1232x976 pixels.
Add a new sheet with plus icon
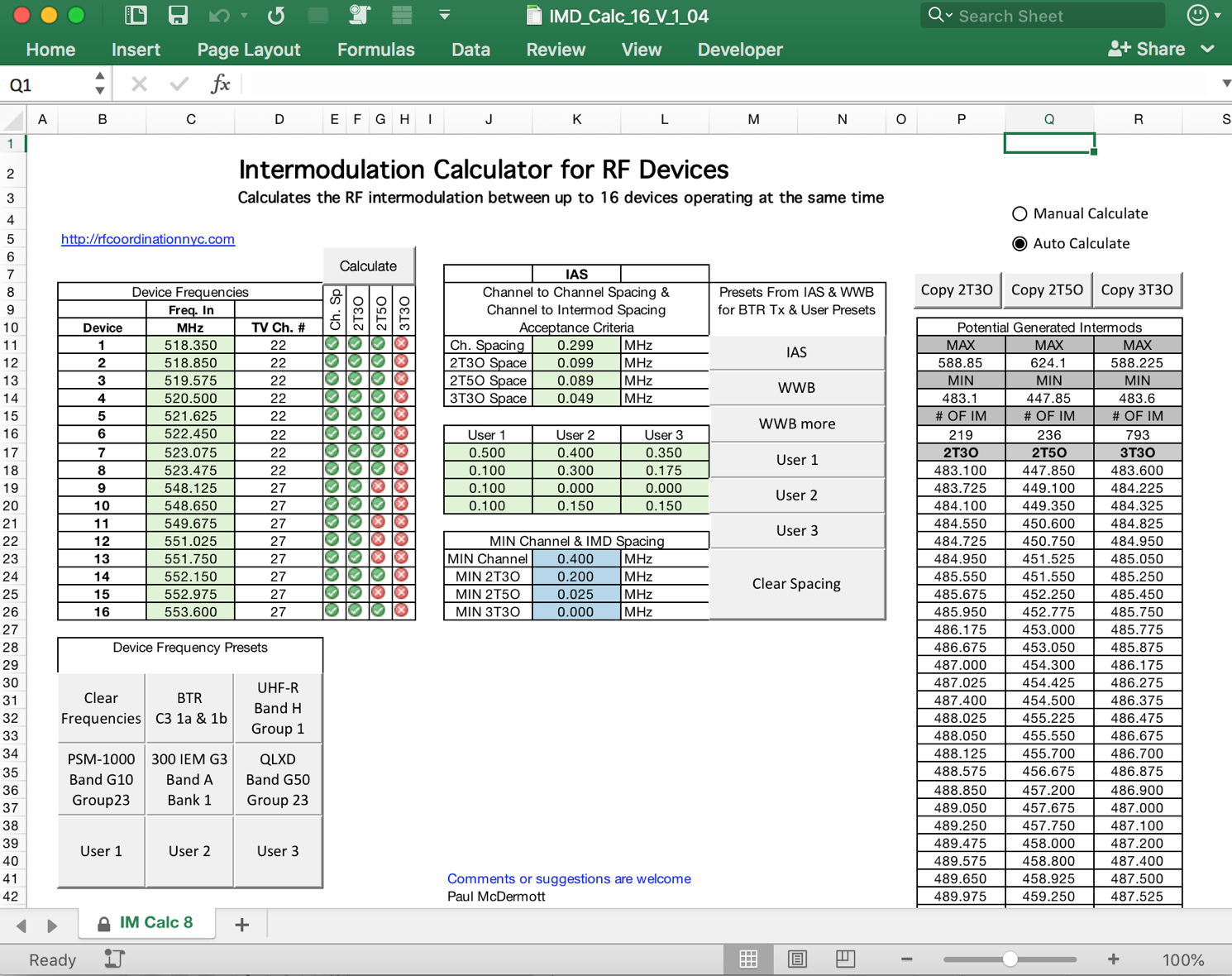pyautogui.click(x=241, y=925)
